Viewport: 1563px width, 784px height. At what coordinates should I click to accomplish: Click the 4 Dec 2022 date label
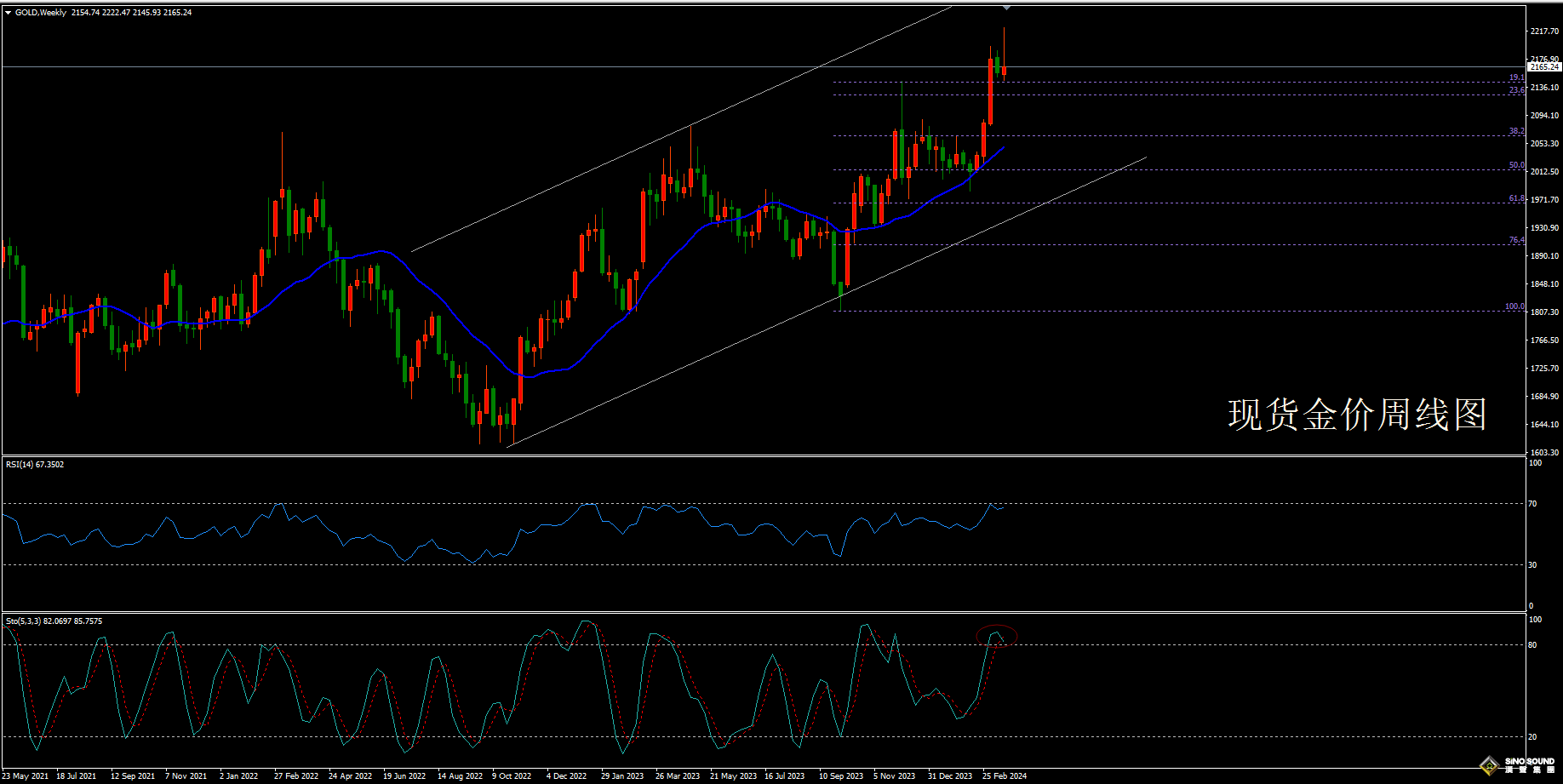(566, 776)
